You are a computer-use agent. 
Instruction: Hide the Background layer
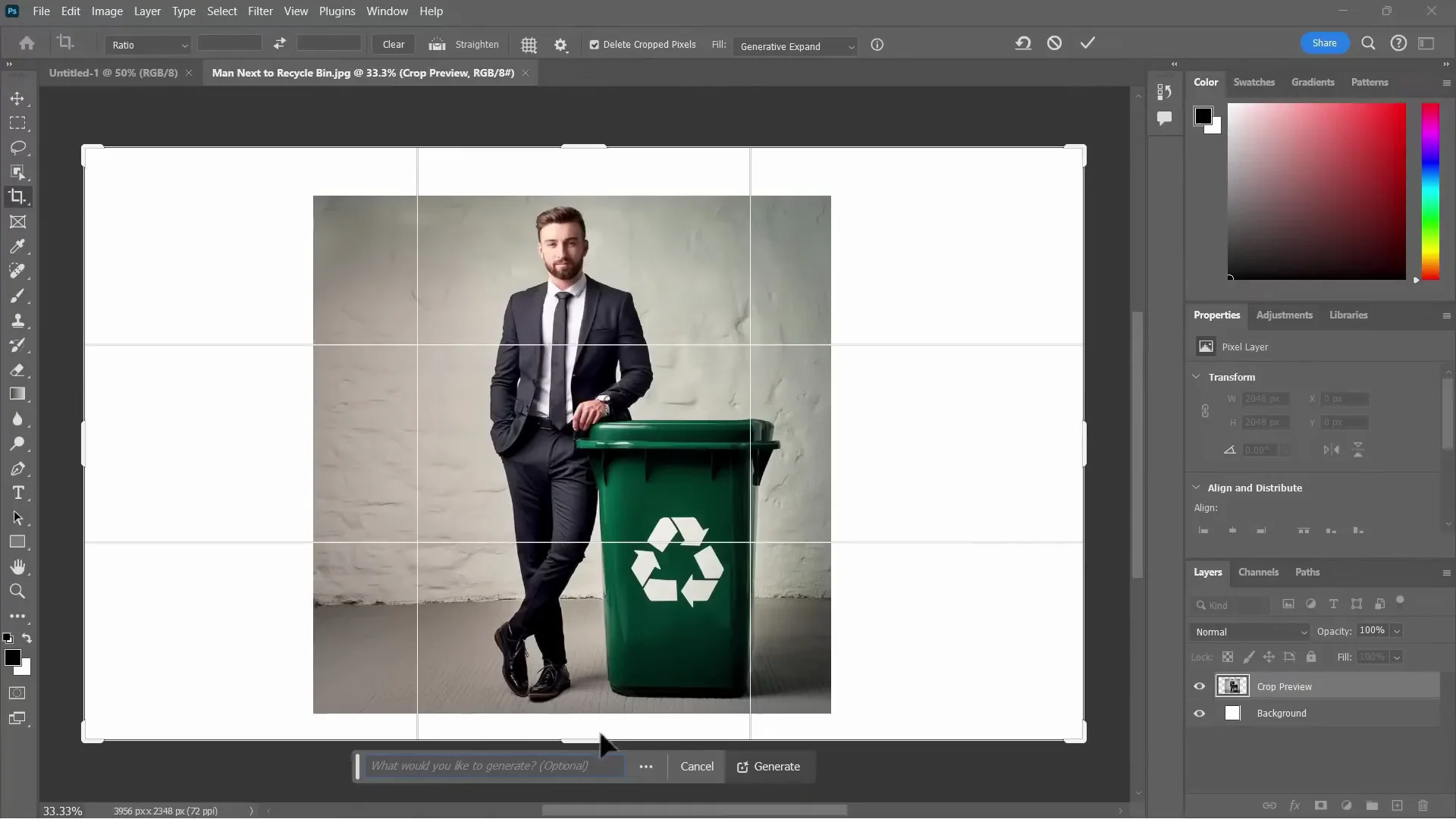pyautogui.click(x=1199, y=713)
